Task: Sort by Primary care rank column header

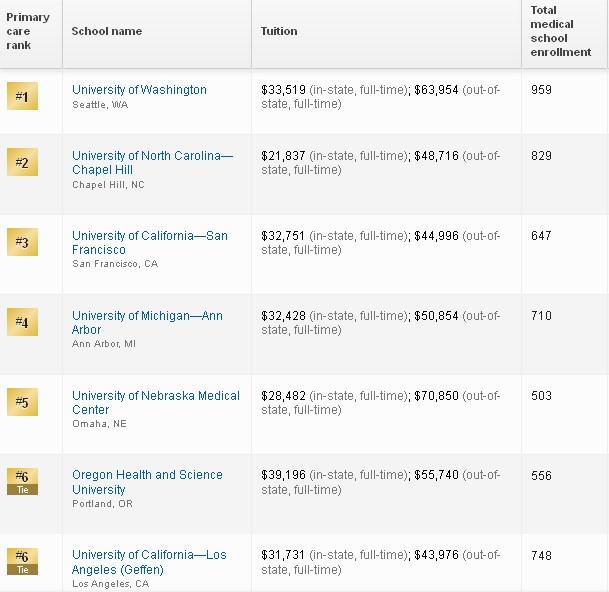Action: click(28, 31)
